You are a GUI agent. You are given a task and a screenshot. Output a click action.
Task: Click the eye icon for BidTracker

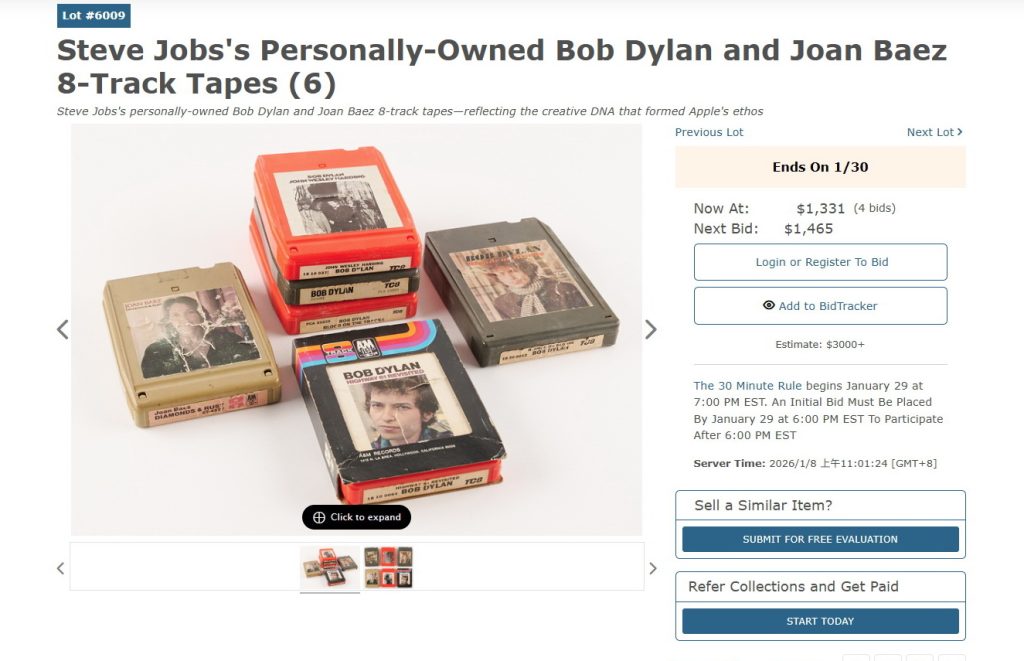(768, 306)
